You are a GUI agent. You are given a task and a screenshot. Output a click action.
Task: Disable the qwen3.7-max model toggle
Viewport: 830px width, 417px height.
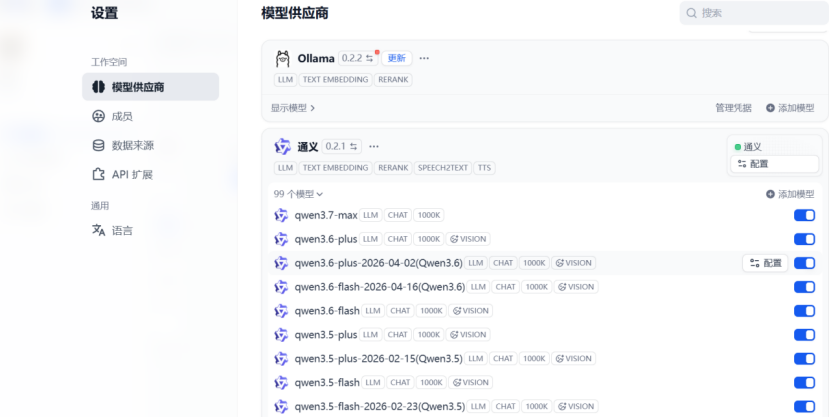click(x=804, y=215)
